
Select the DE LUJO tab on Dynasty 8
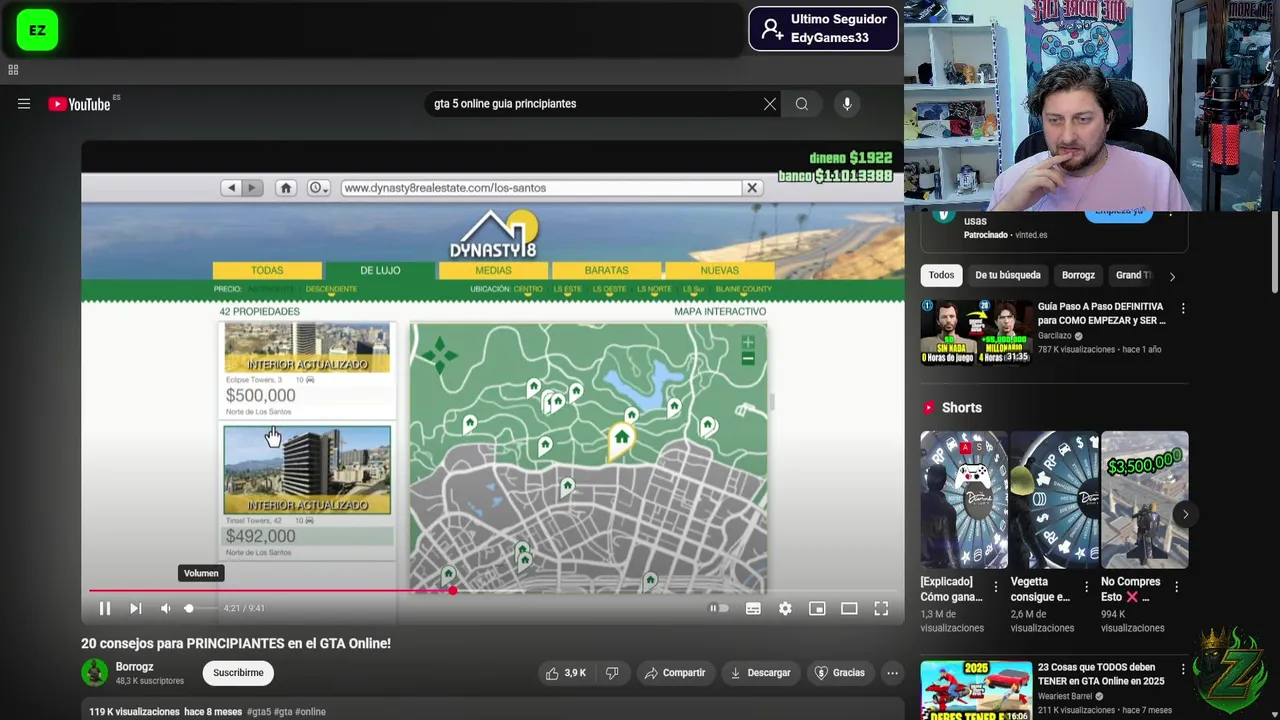click(380, 271)
